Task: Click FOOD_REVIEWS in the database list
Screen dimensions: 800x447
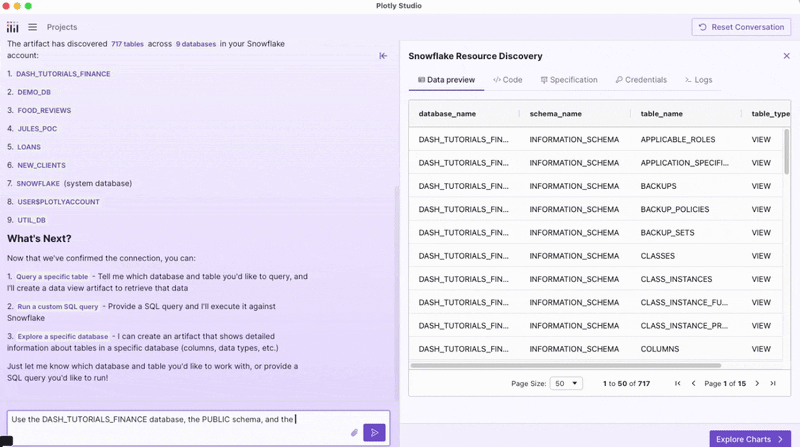Action: pyautogui.click(x=44, y=111)
